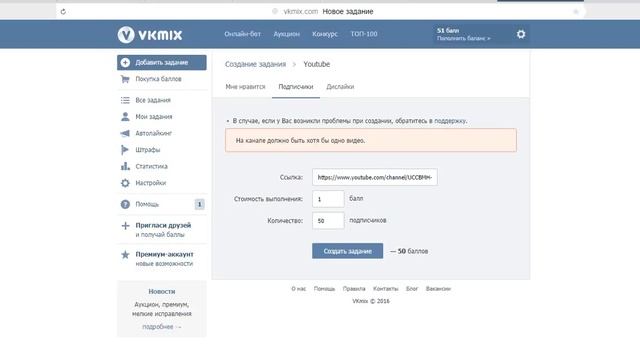Focus the Количество input field
Viewport: 640px width, 360px height.
(328, 220)
